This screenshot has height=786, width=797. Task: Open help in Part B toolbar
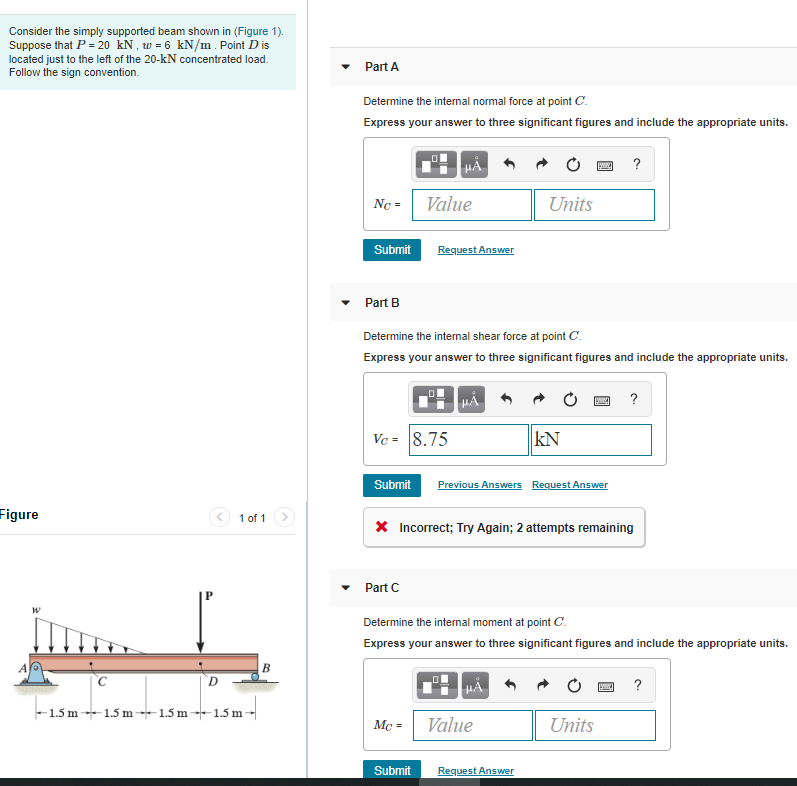[633, 399]
